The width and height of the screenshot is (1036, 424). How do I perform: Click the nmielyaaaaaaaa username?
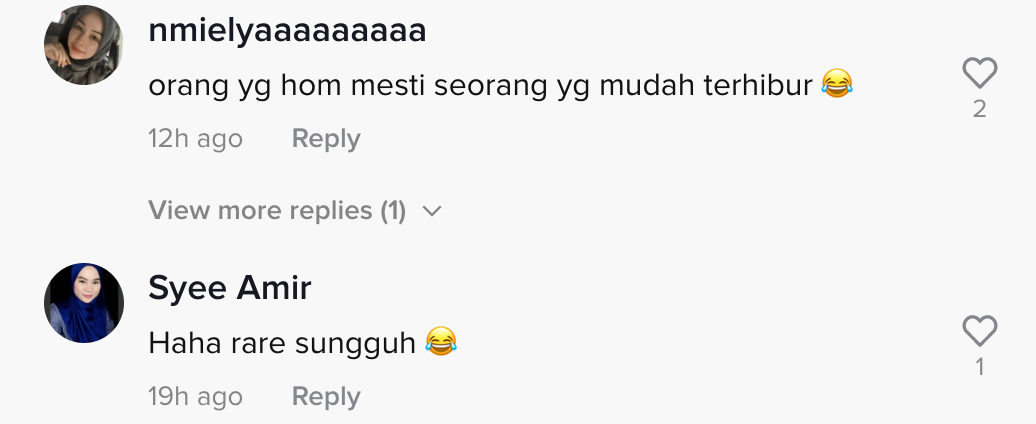pyautogui.click(x=287, y=31)
